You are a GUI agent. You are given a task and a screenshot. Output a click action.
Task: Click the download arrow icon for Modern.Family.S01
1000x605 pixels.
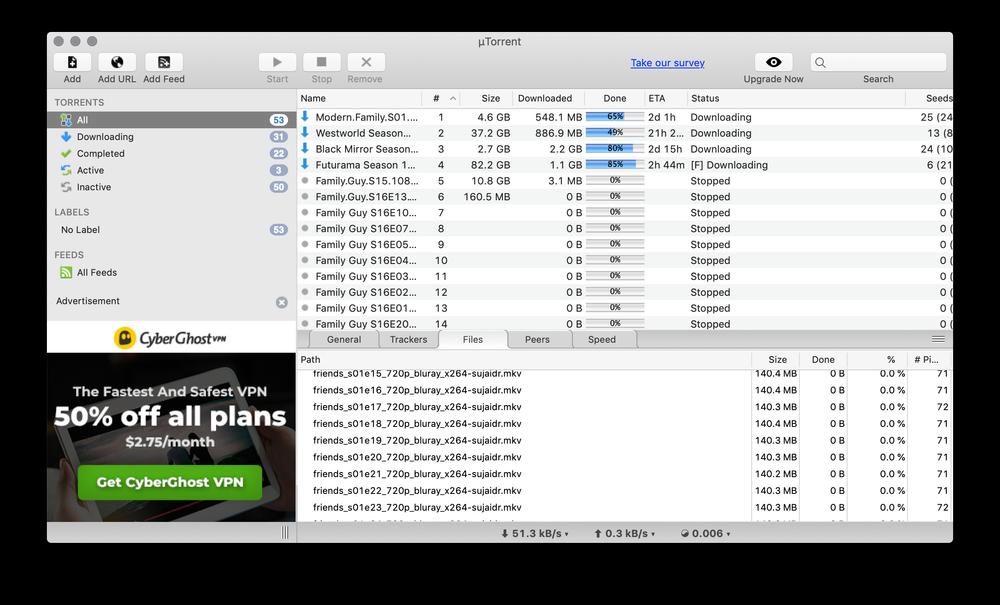(x=305, y=116)
